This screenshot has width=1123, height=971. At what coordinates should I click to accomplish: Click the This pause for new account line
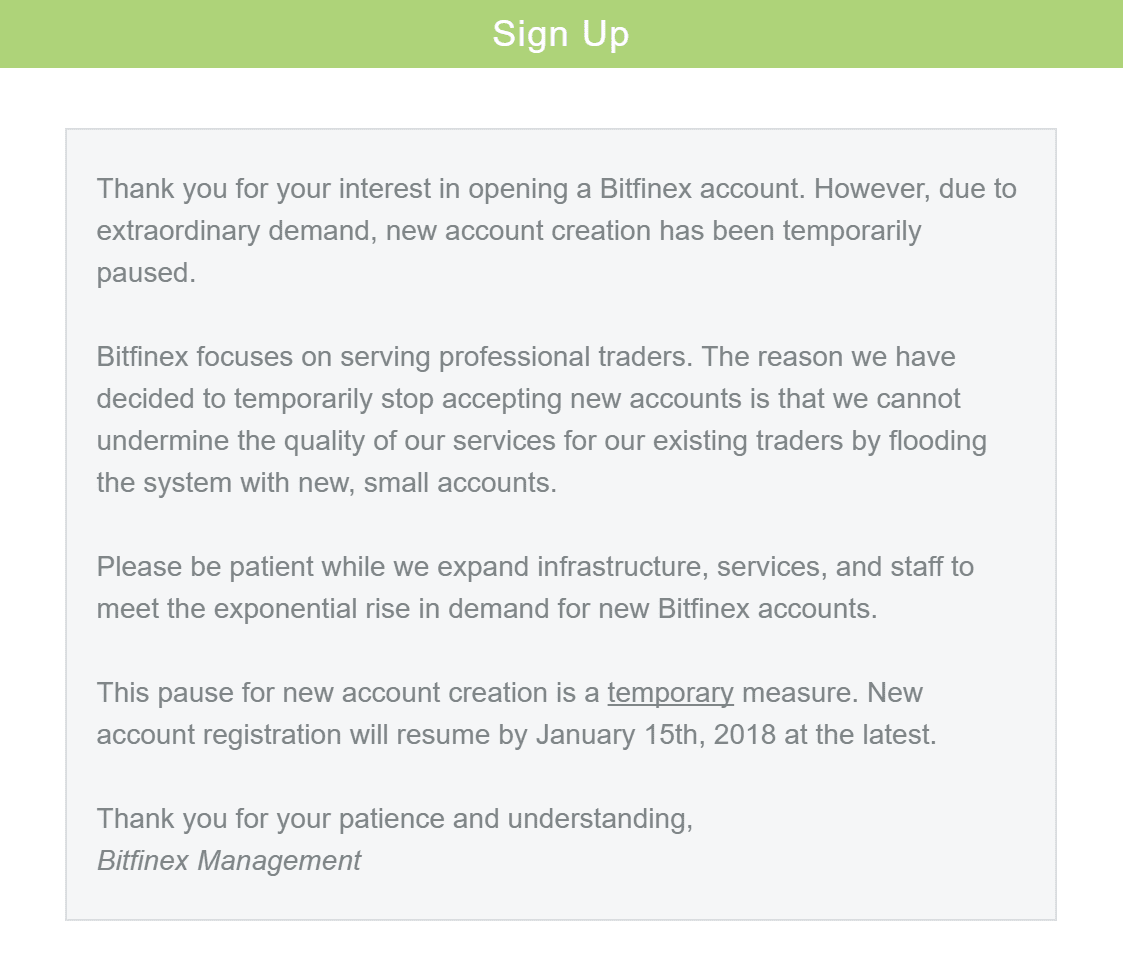[x=509, y=693]
